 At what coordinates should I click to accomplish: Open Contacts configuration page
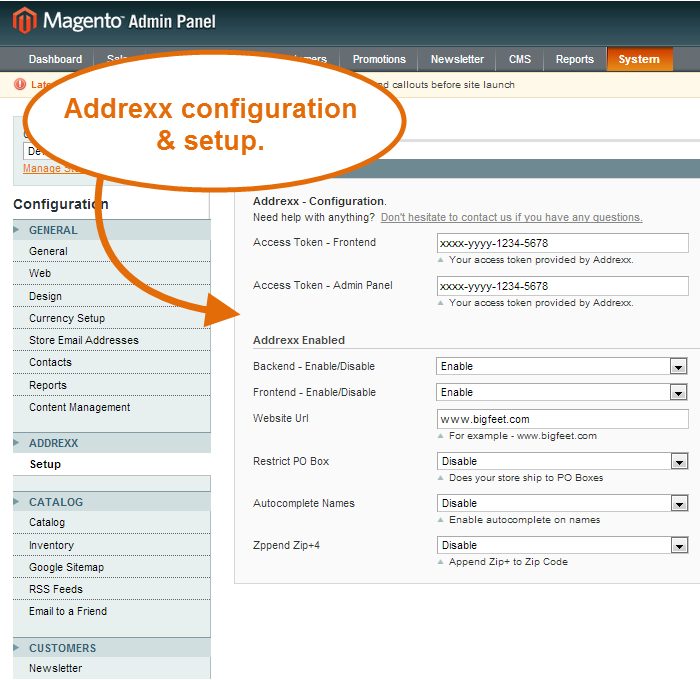(x=112, y=362)
